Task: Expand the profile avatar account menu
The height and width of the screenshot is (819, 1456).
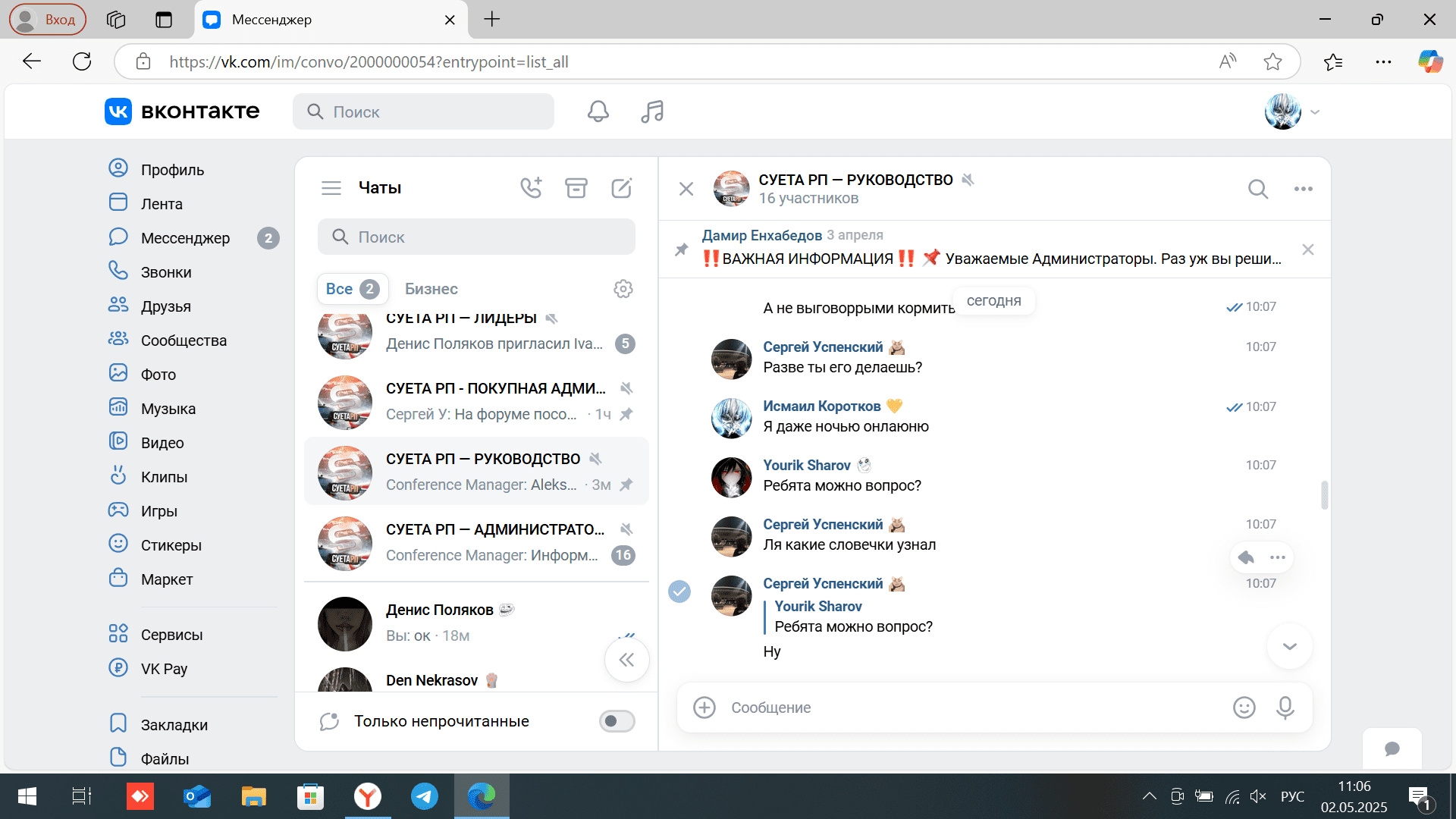Action: (x=1293, y=111)
